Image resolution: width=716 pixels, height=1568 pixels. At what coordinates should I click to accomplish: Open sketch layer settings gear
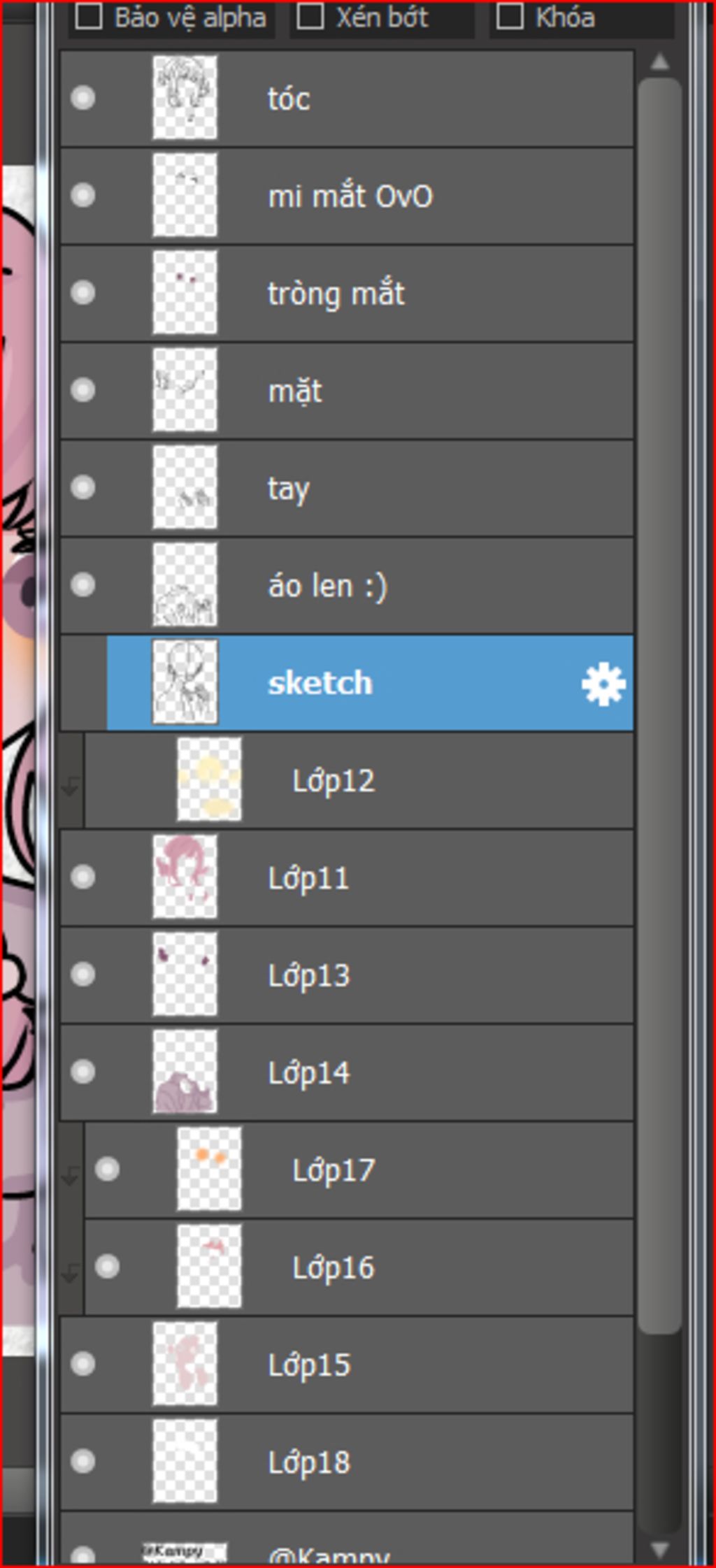[x=603, y=684]
